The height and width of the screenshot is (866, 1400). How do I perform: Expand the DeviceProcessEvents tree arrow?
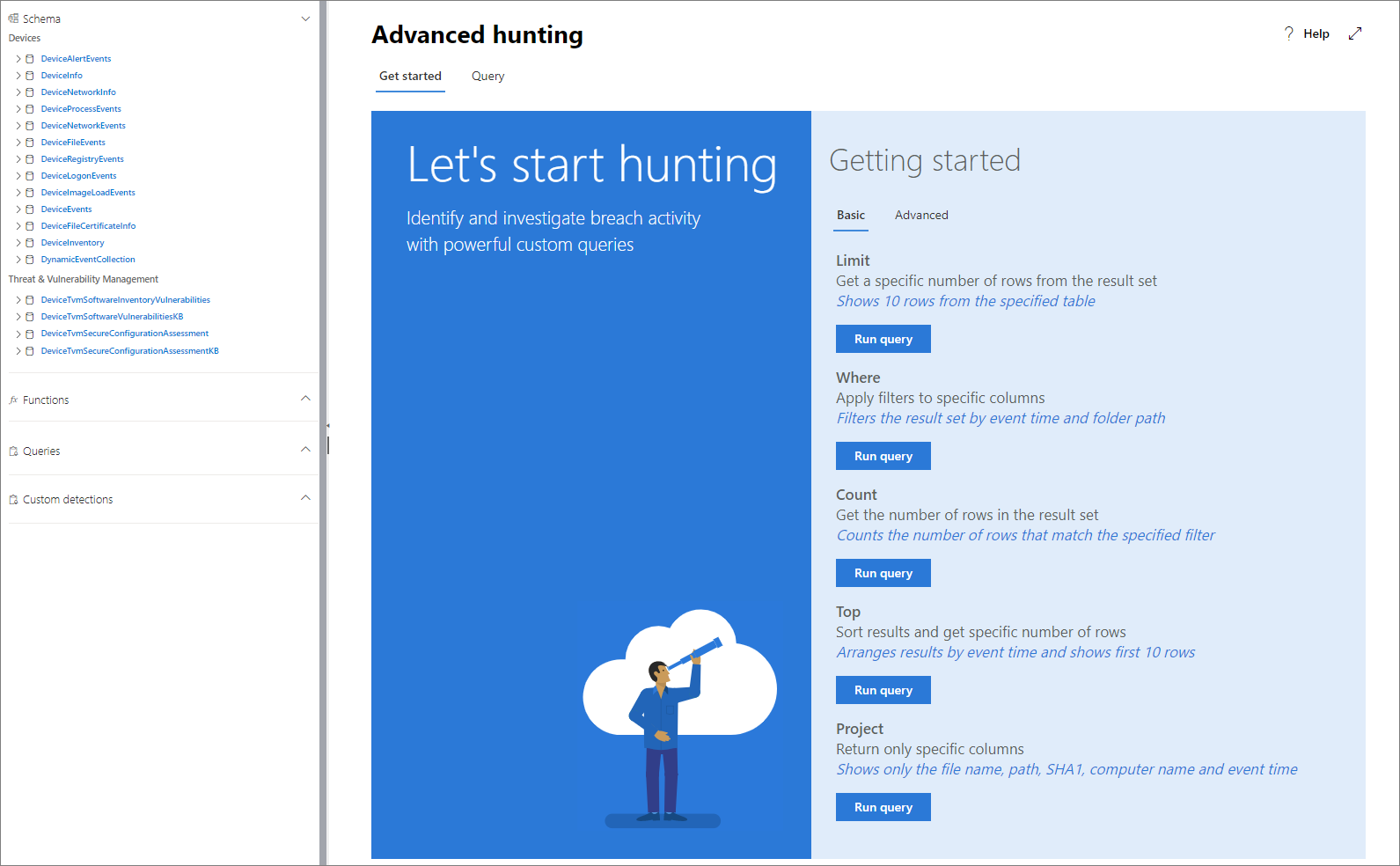18,109
